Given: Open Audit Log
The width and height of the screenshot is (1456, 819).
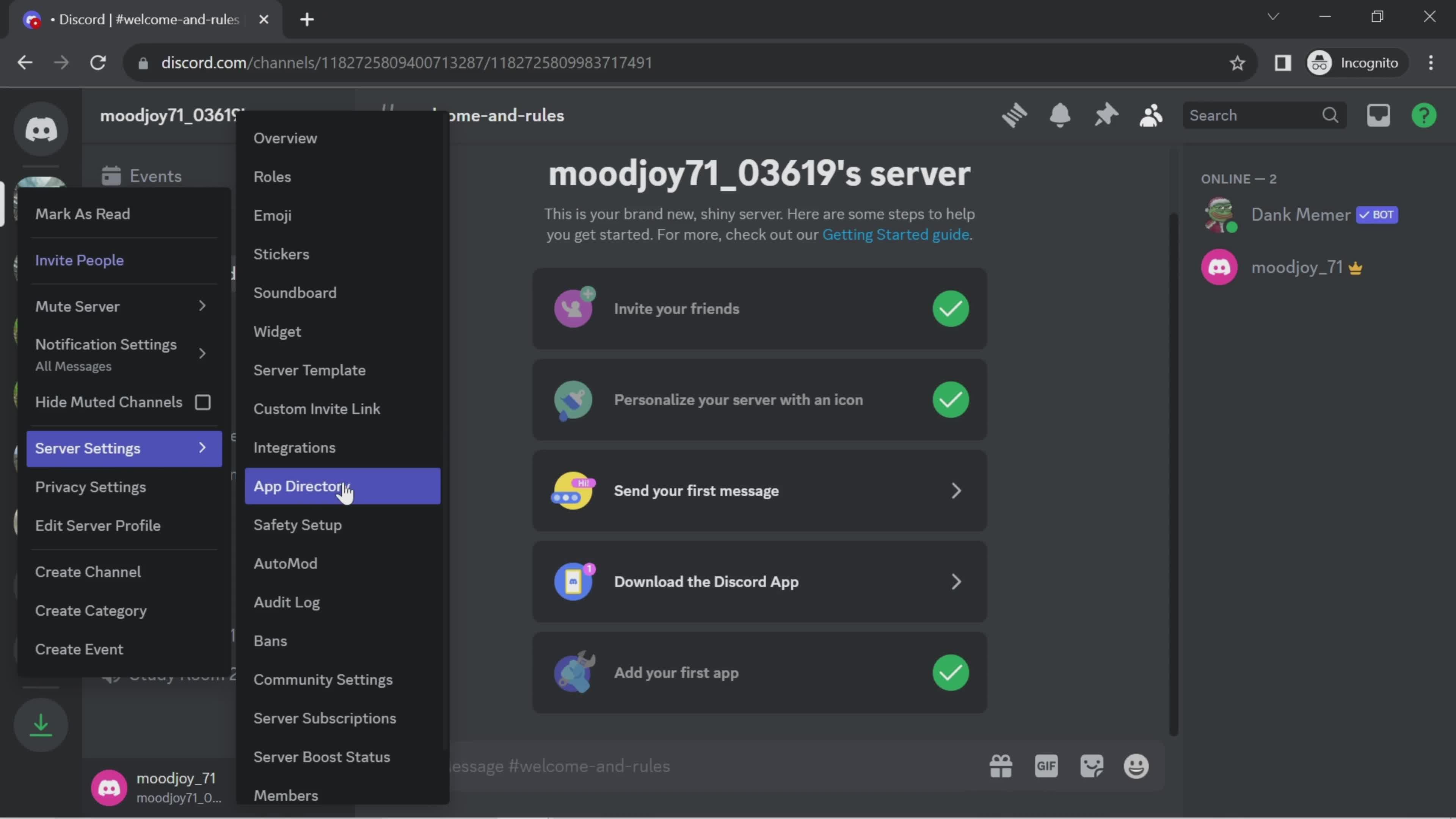Looking at the screenshot, I should click(342, 602).
